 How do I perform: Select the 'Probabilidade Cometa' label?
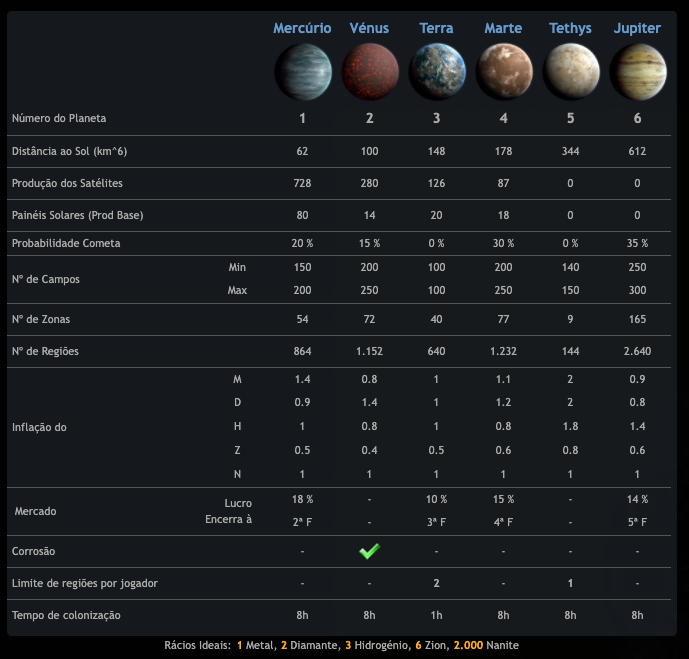point(66,243)
